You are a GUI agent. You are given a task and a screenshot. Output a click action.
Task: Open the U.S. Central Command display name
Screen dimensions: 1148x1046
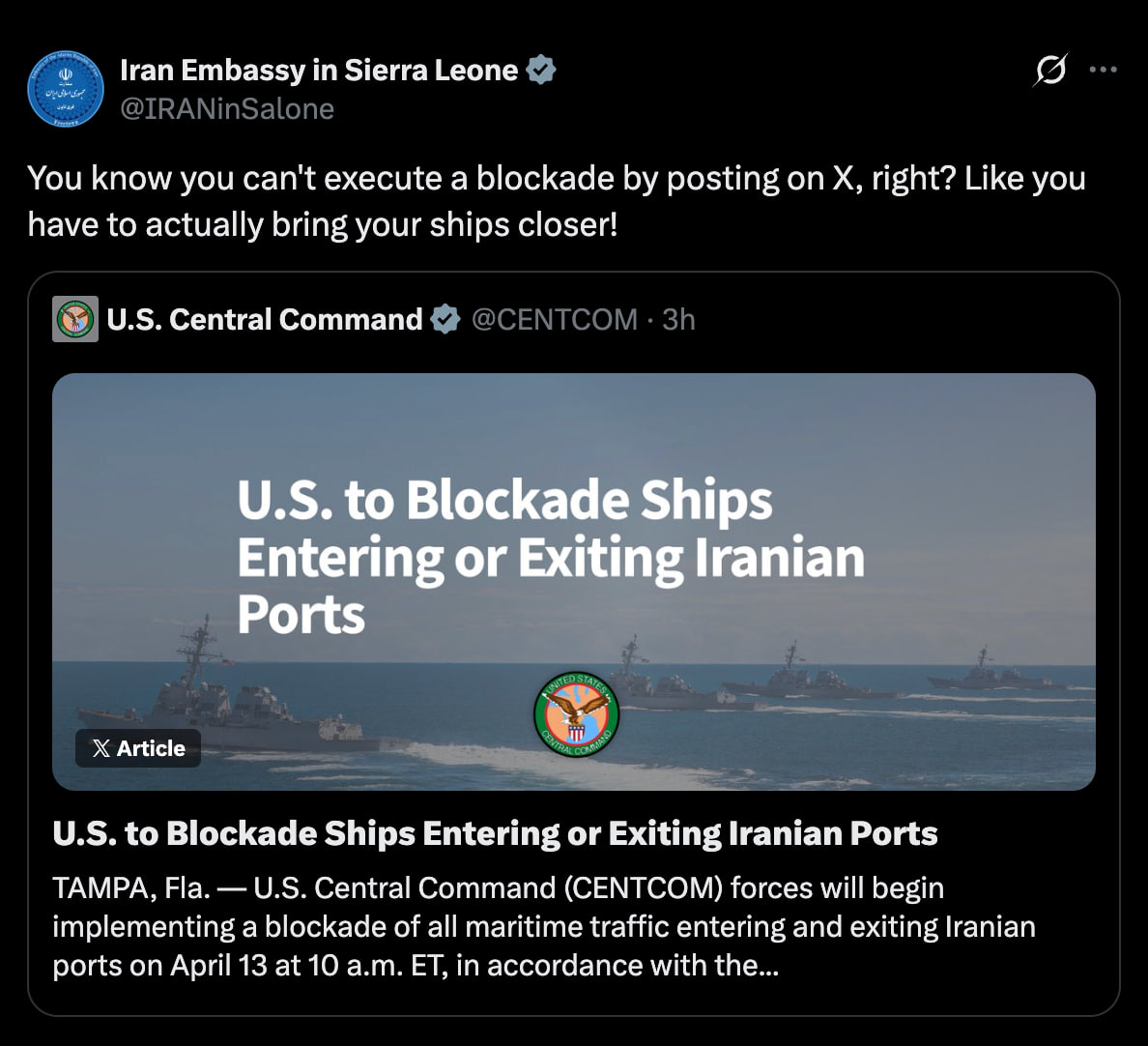[x=265, y=319]
